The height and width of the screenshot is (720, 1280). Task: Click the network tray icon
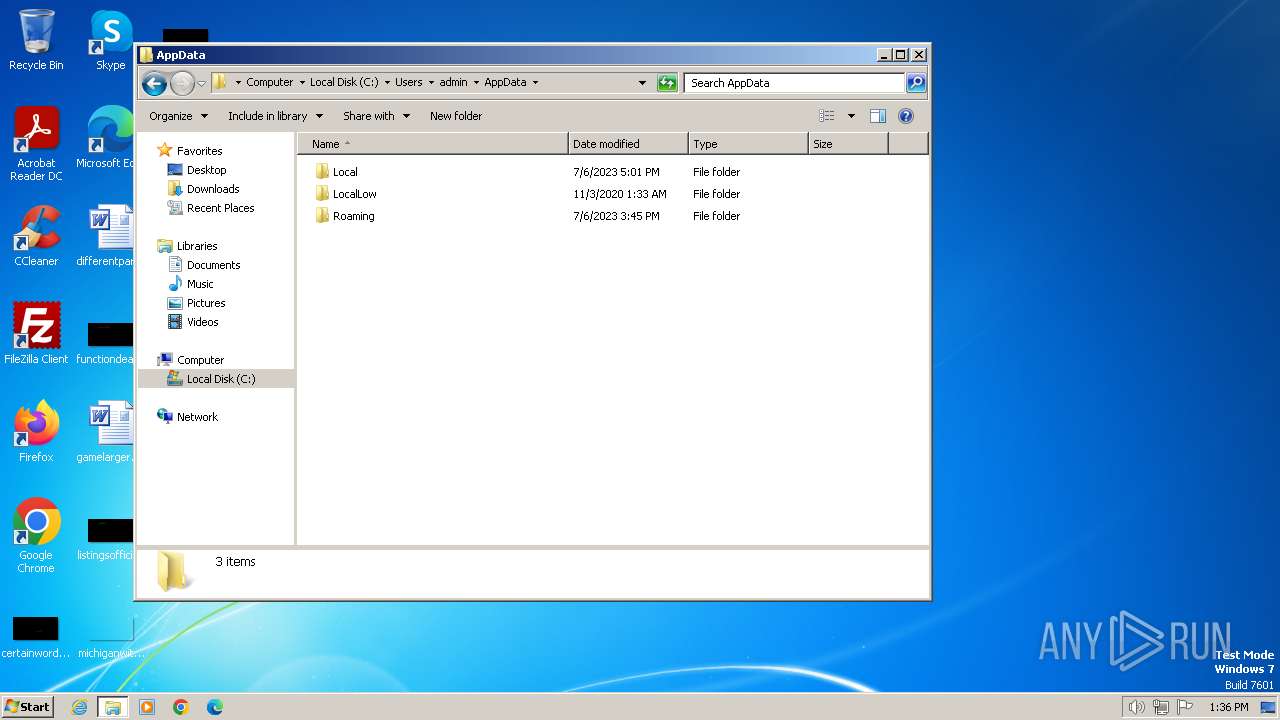(x=1161, y=707)
